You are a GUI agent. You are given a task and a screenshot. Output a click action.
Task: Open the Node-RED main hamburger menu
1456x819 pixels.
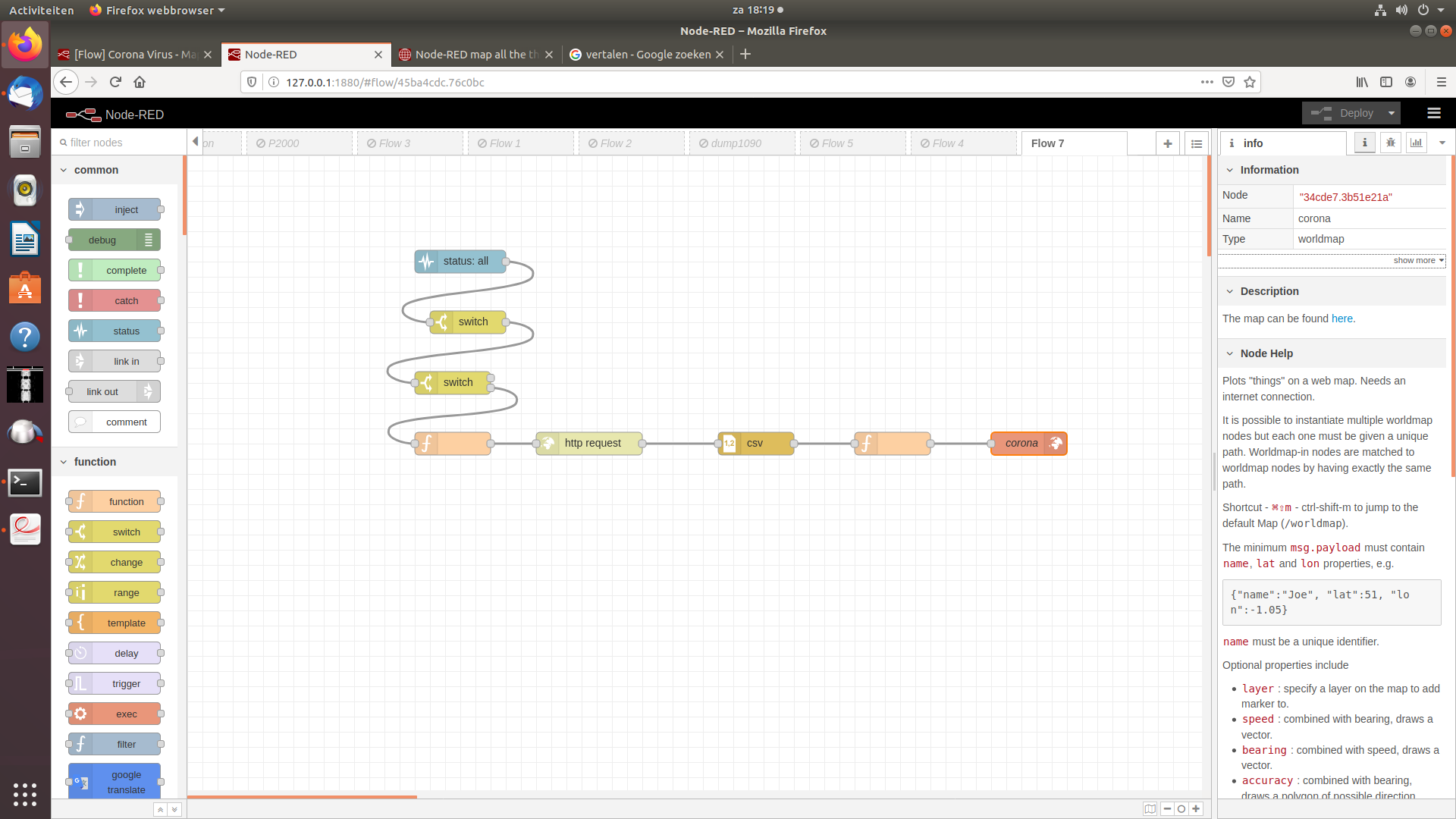[1433, 113]
